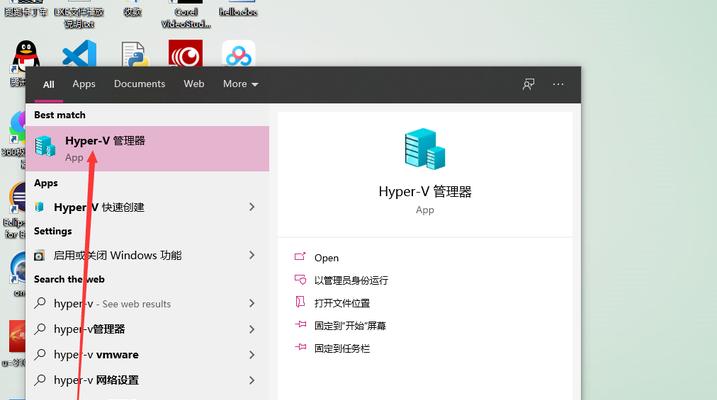Open the Hyper-V 管理器 best match result
Viewport: 717px width, 400px height.
pos(147,149)
